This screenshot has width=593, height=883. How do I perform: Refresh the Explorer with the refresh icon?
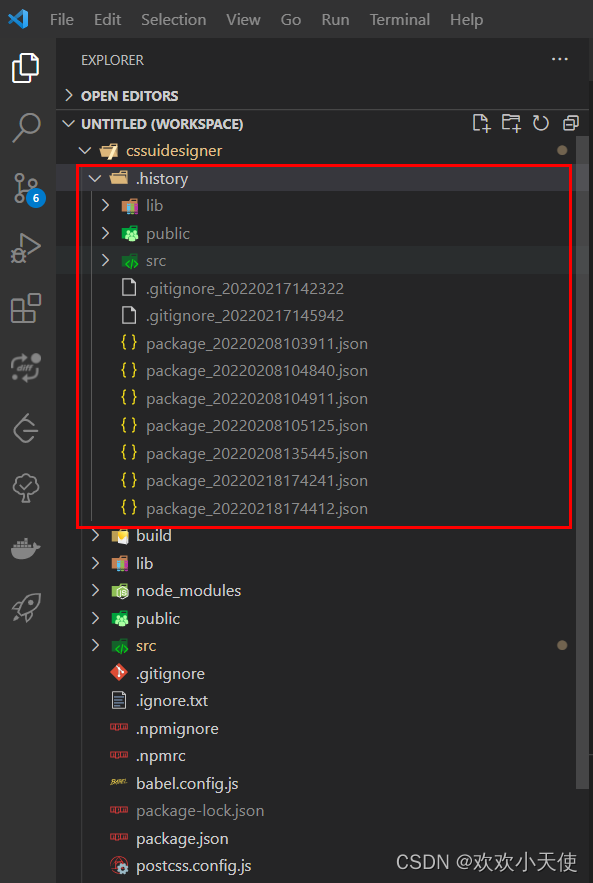point(541,123)
